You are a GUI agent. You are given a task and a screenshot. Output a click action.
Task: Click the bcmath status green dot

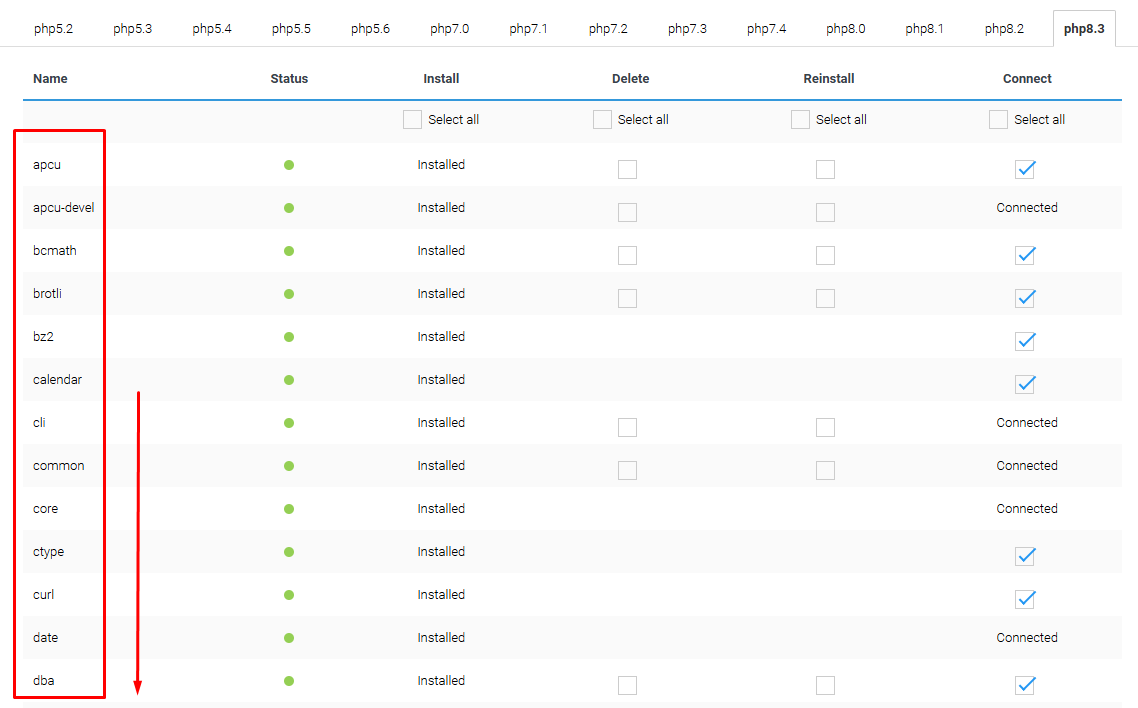tap(289, 251)
